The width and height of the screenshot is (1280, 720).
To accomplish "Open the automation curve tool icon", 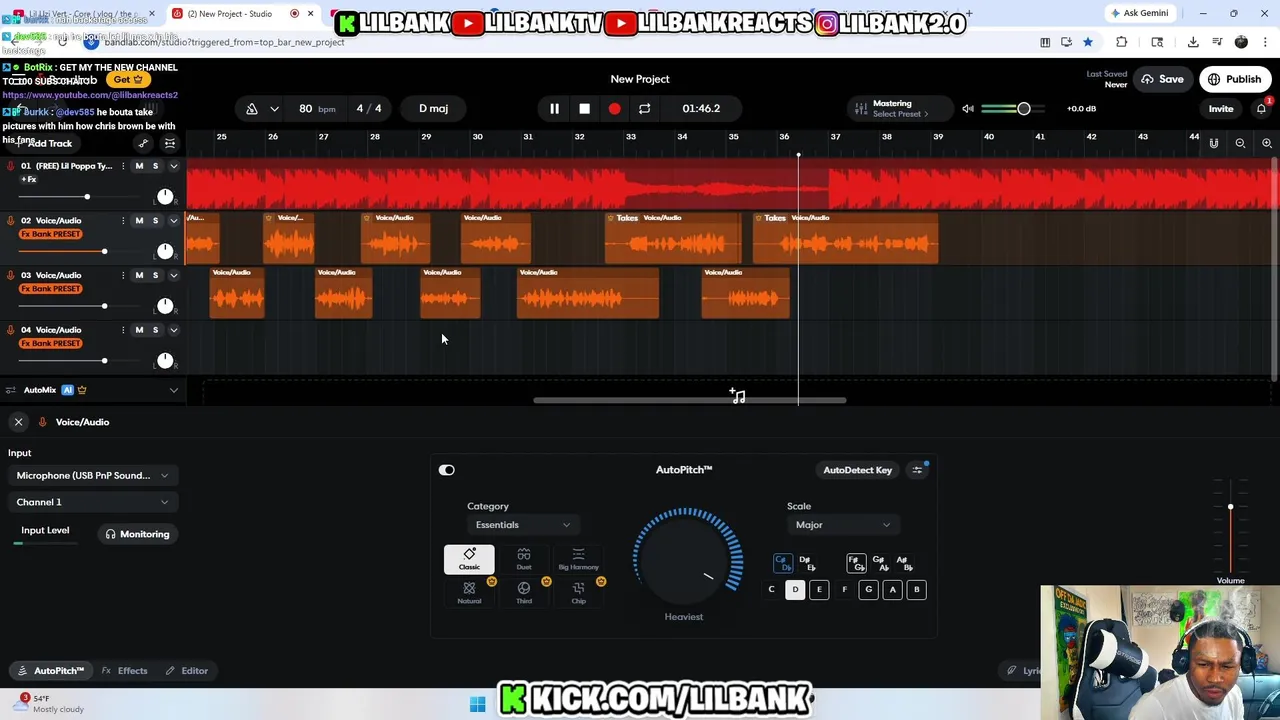I will click(x=143, y=143).
